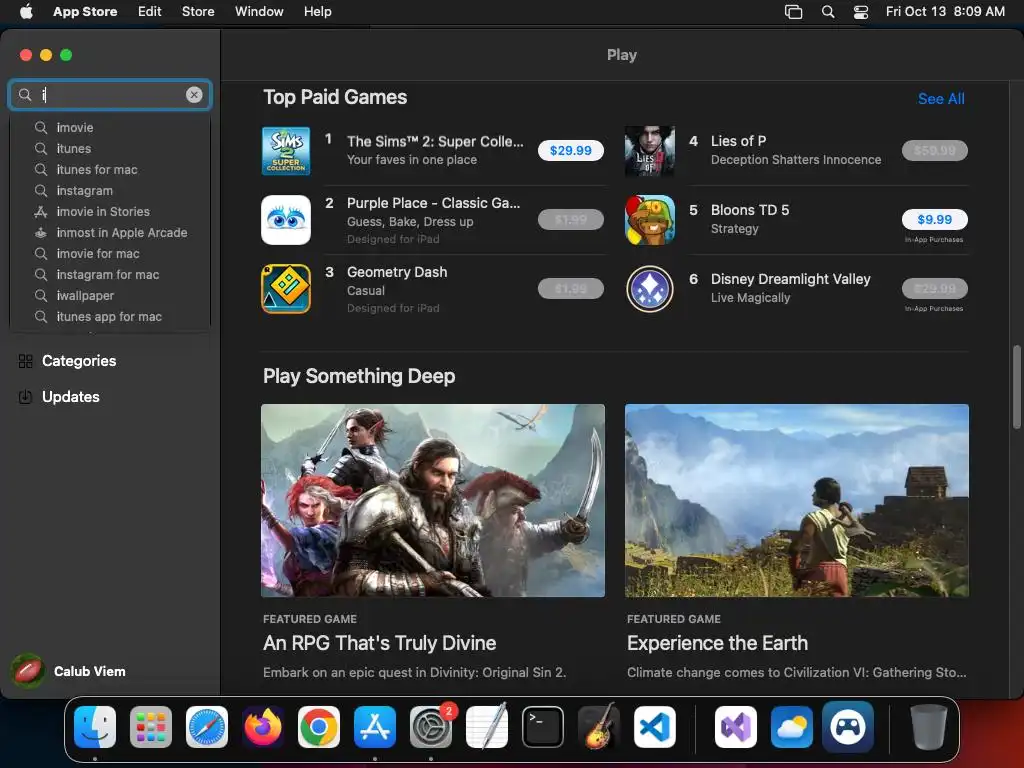Open TextEdit from the Dock
Image resolution: width=1024 pixels, height=768 pixels.
[487, 727]
